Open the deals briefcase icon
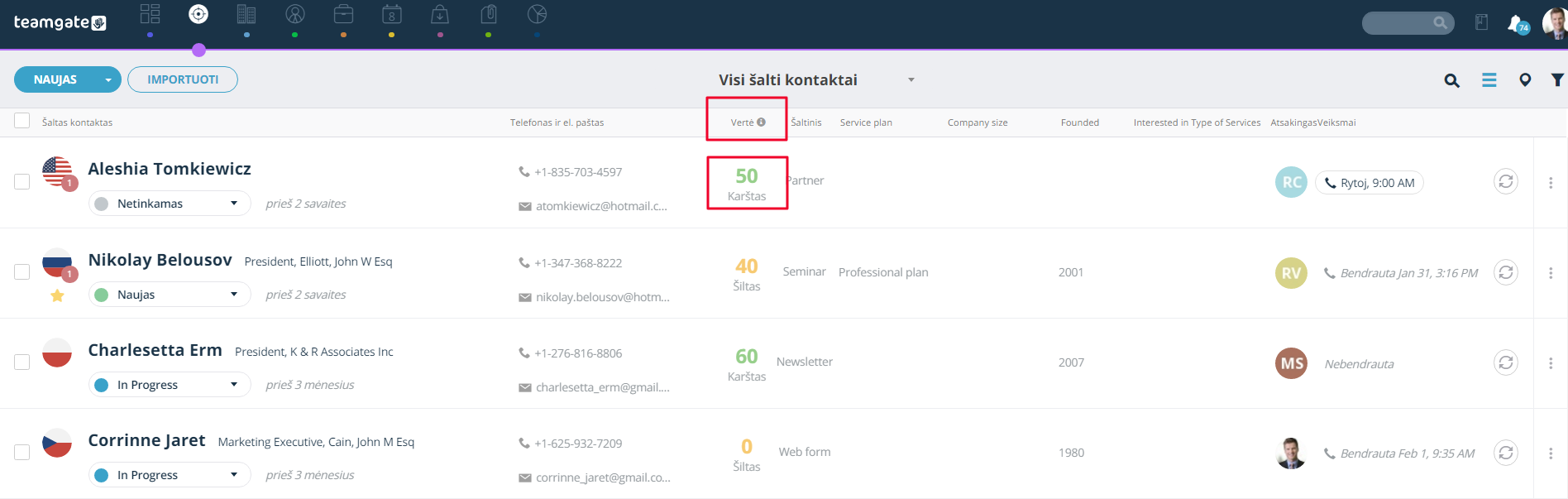The width and height of the screenshot is (1568, 499). (343, 14)
